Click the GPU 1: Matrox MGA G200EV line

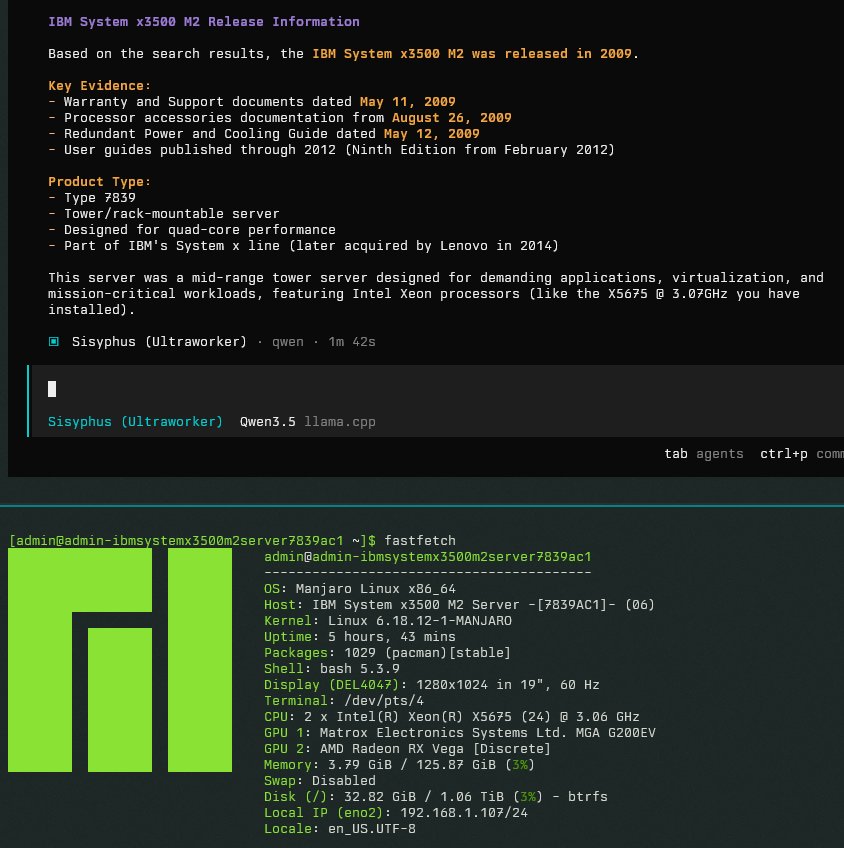point(460,733)
